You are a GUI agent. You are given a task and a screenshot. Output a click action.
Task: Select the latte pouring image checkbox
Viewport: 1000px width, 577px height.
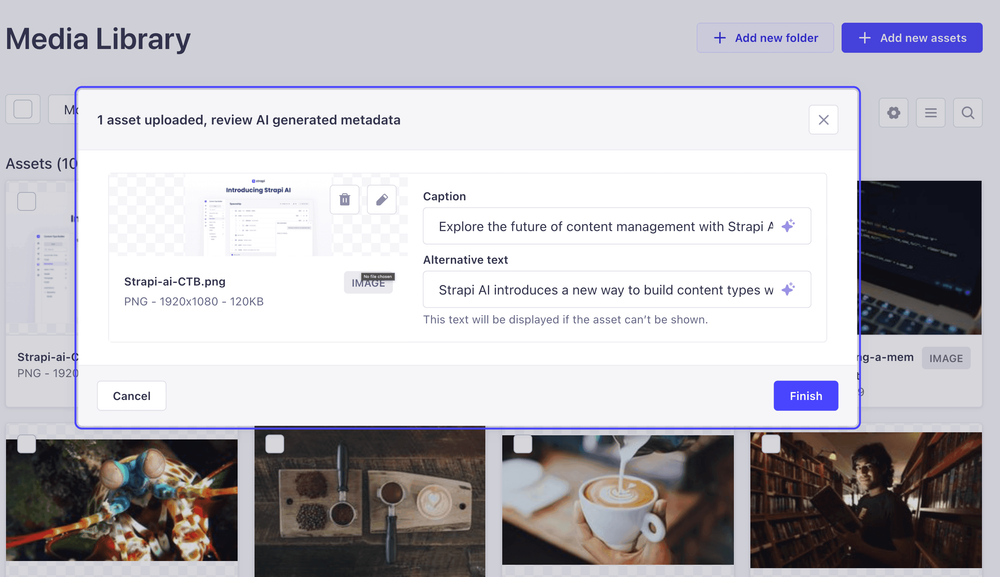[522, 444]
